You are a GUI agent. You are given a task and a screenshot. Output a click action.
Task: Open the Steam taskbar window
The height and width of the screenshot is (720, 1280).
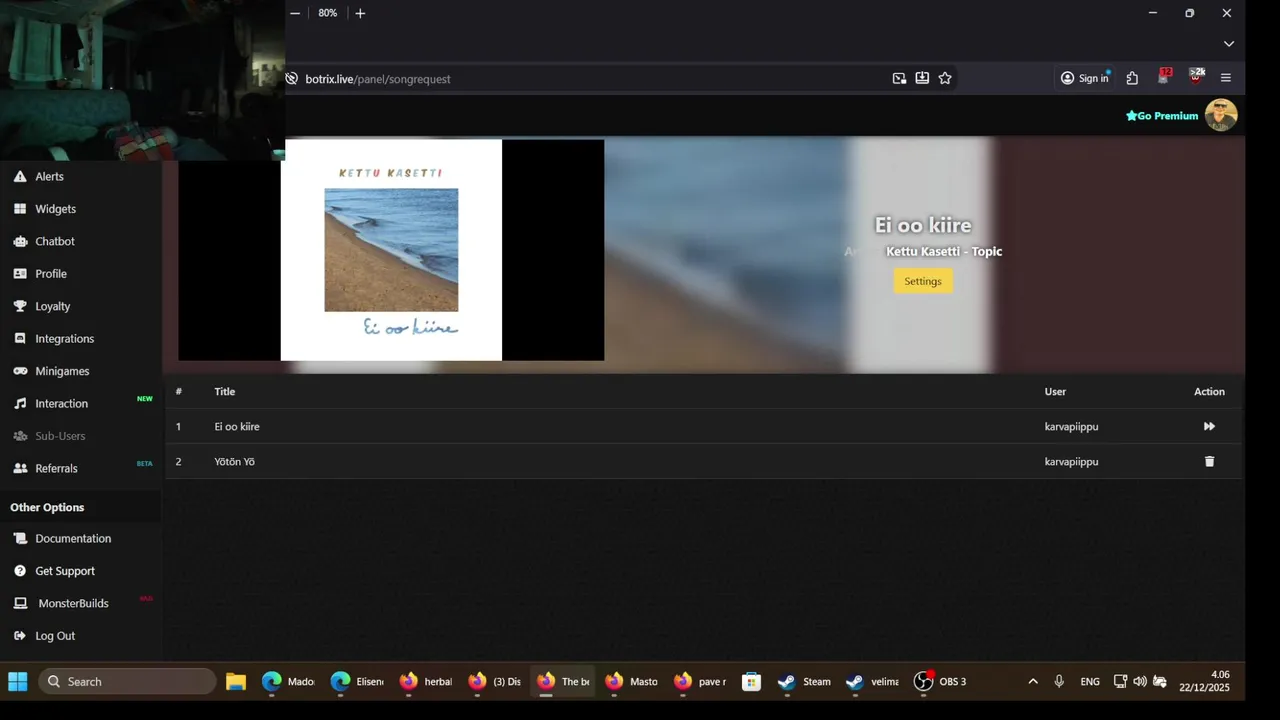coord(805,682)
